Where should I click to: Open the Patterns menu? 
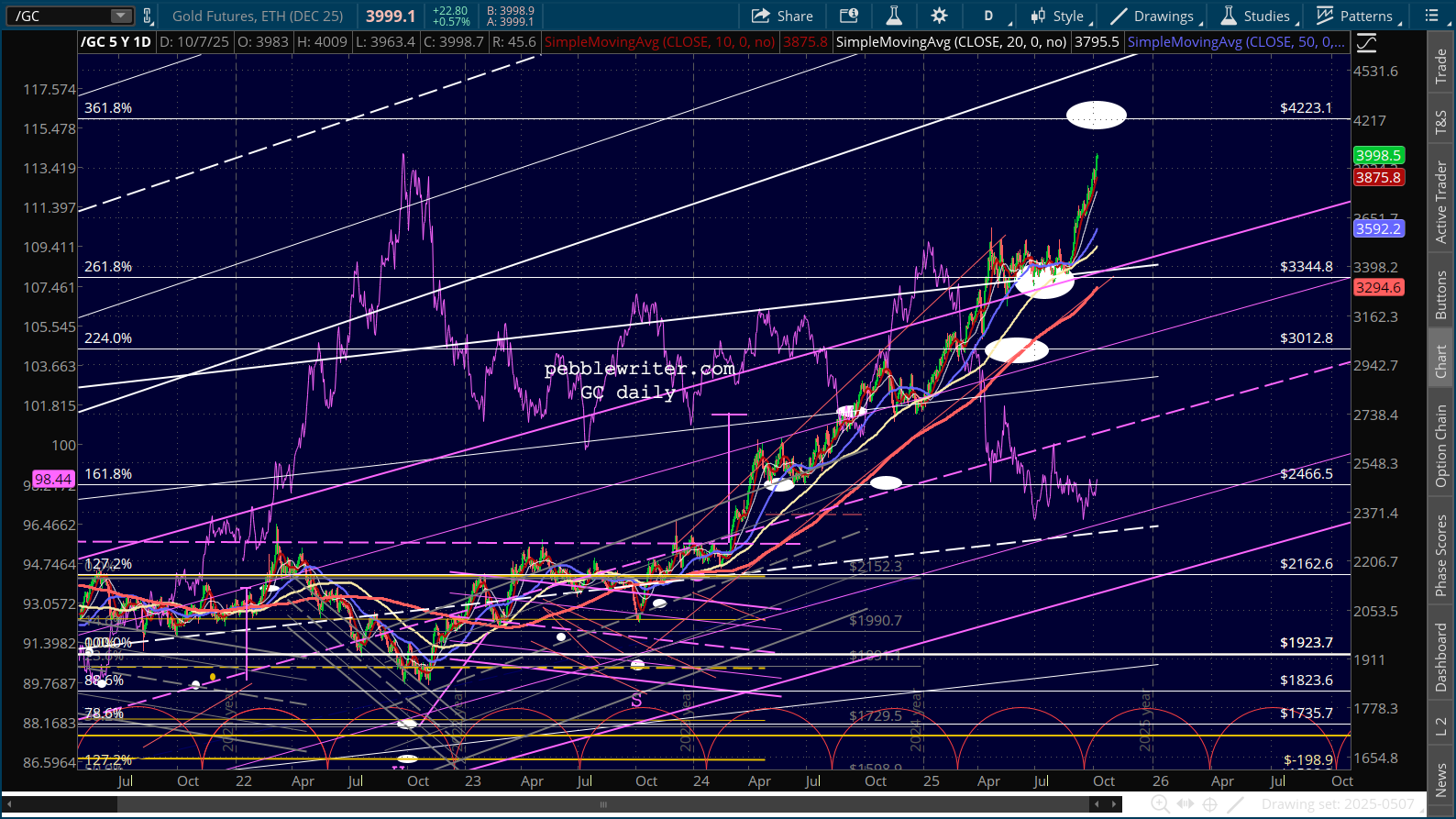[1357, 16]
